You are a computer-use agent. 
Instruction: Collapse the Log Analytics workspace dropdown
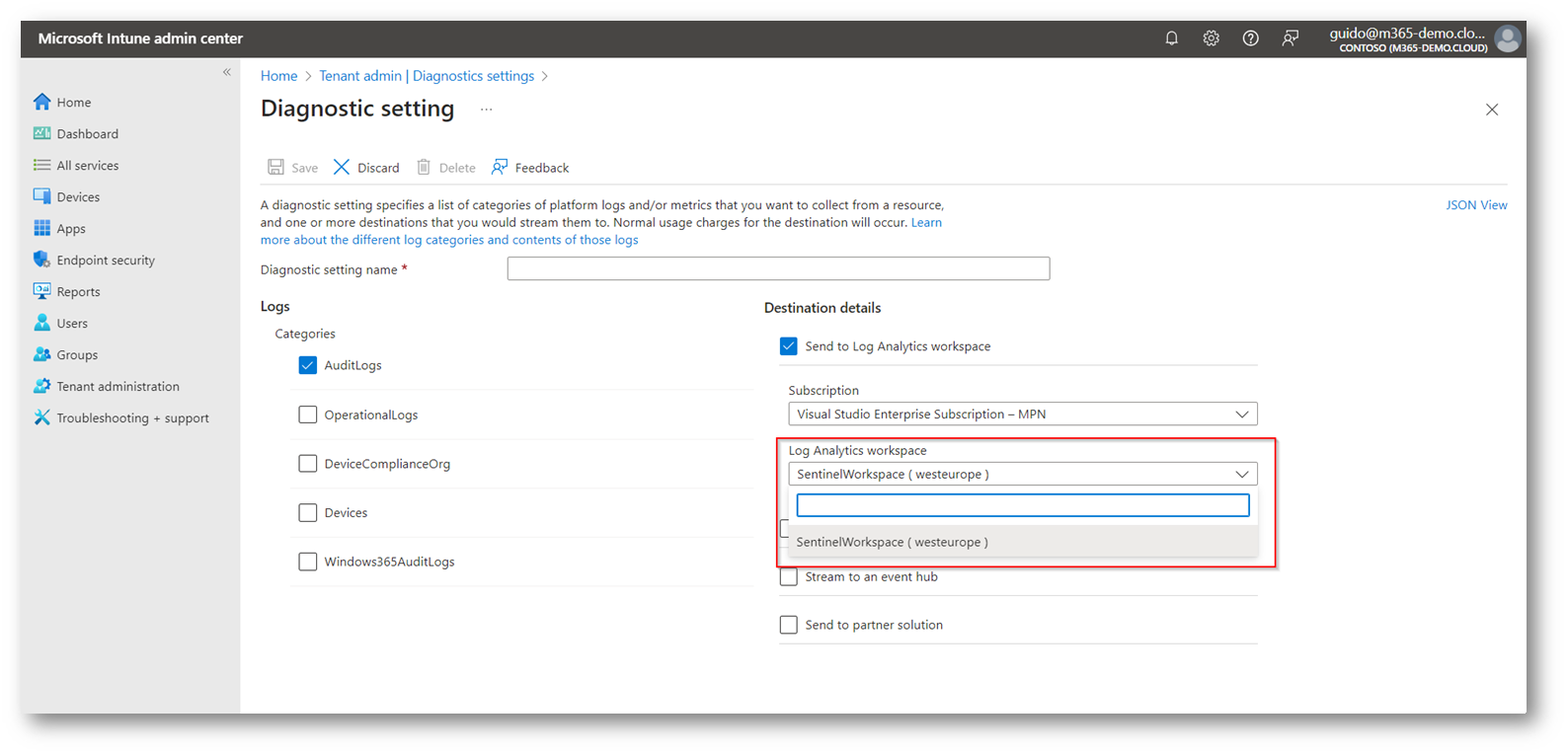[x=1023, y=474]
